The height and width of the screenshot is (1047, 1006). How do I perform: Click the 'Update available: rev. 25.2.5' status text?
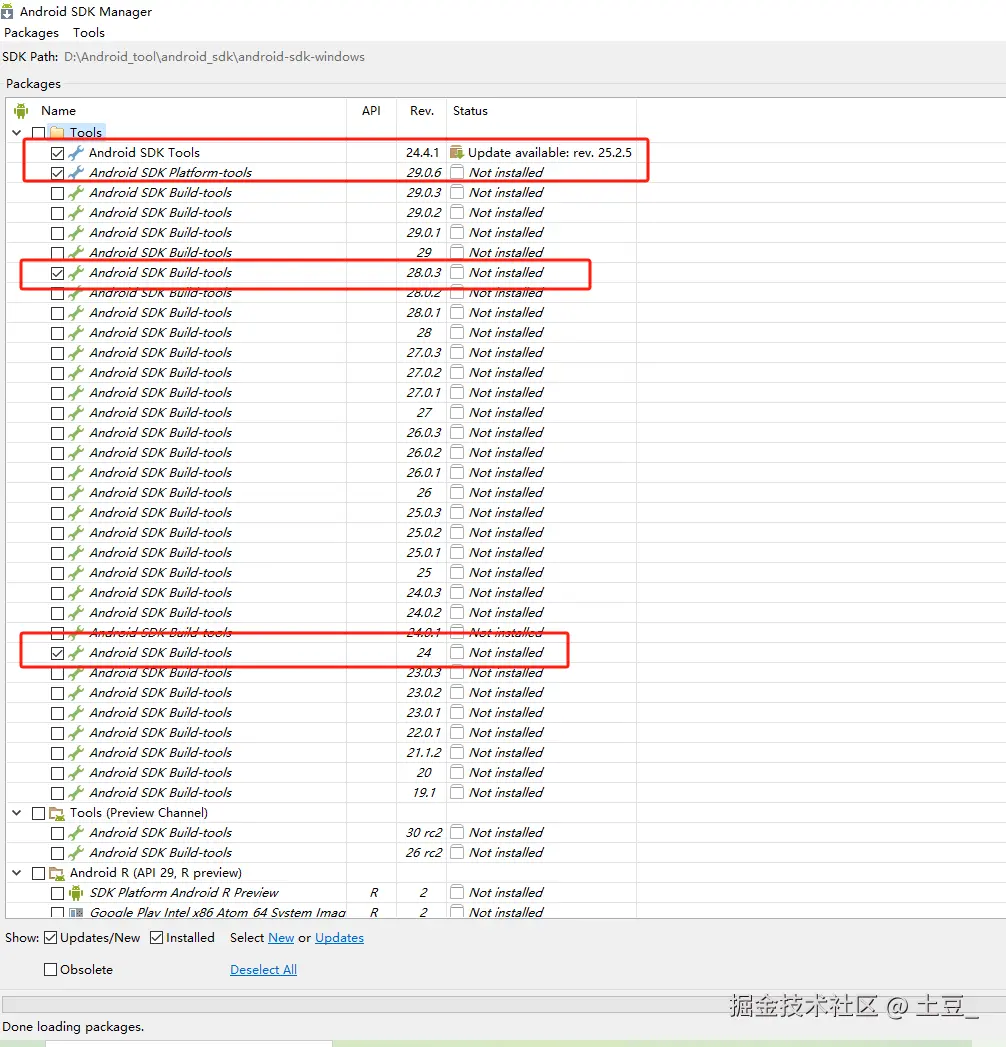(549, 152)
